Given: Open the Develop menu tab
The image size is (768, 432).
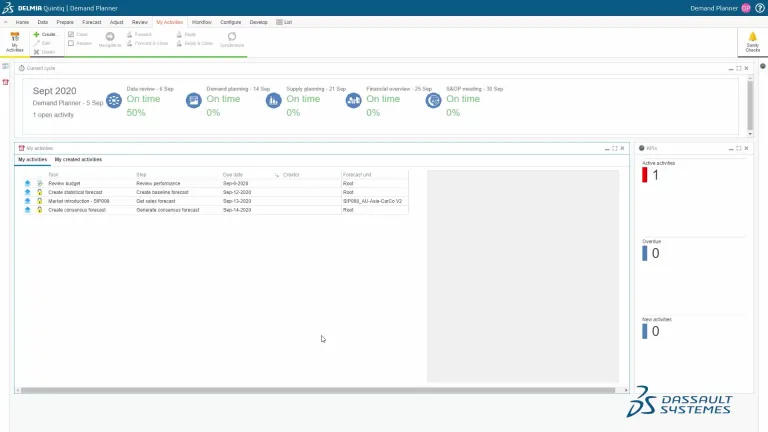Looking at the screenshot, I should click(259, 22).
